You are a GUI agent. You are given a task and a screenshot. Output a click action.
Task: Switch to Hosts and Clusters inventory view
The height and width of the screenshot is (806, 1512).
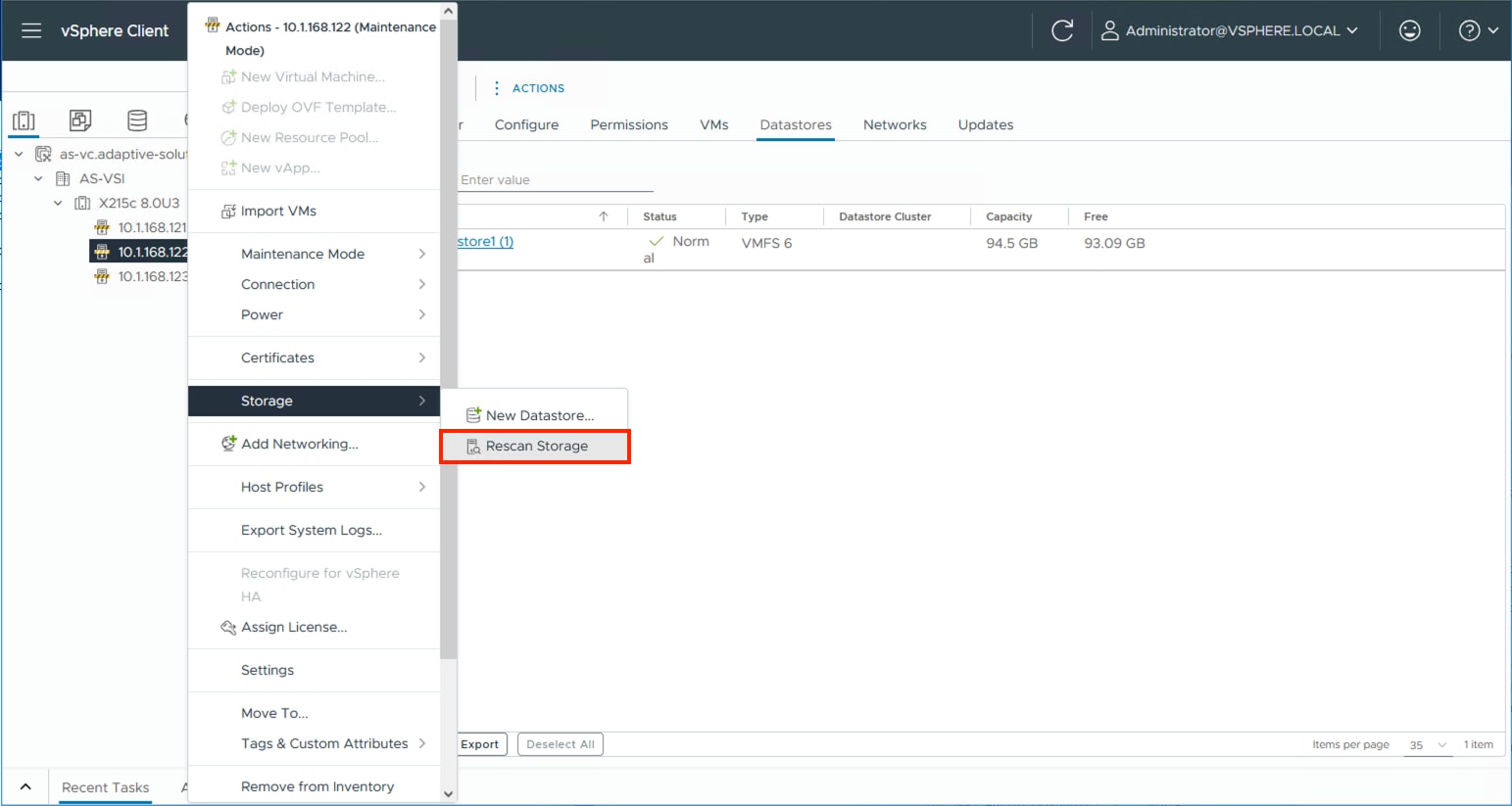[x=24, y=120]
